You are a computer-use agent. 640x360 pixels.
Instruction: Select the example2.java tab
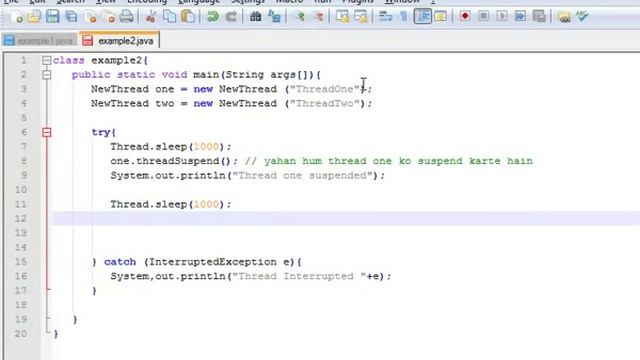click(119, 41)
